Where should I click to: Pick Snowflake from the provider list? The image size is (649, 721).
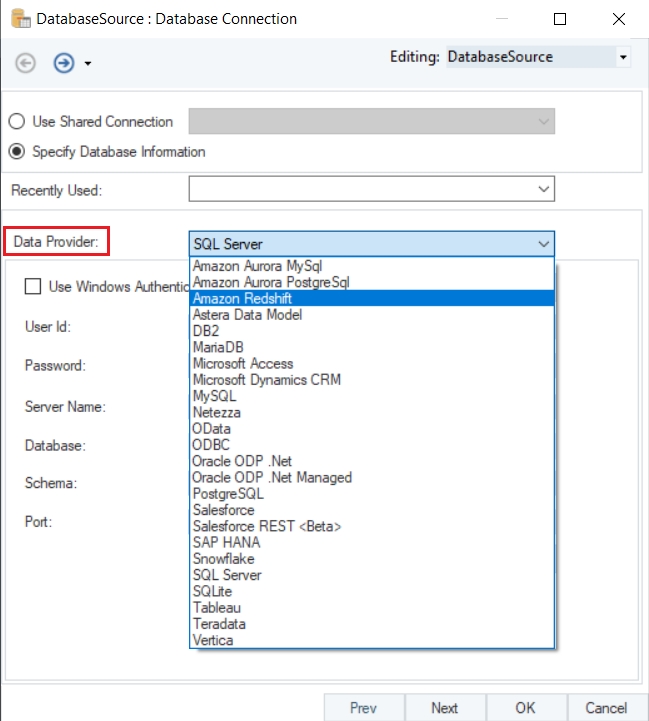click(224, 559)
